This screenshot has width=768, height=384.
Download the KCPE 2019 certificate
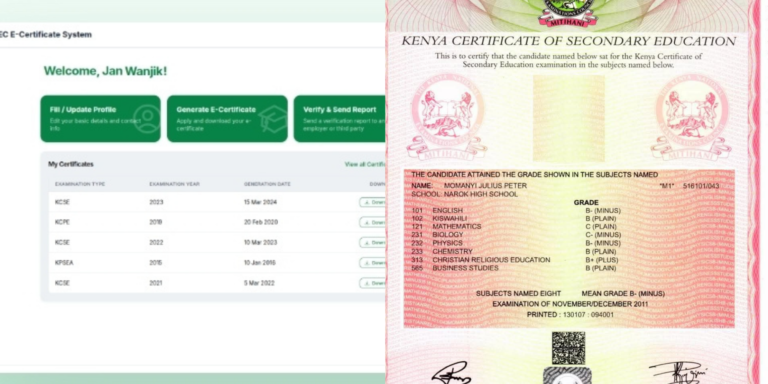coord(372,222)
